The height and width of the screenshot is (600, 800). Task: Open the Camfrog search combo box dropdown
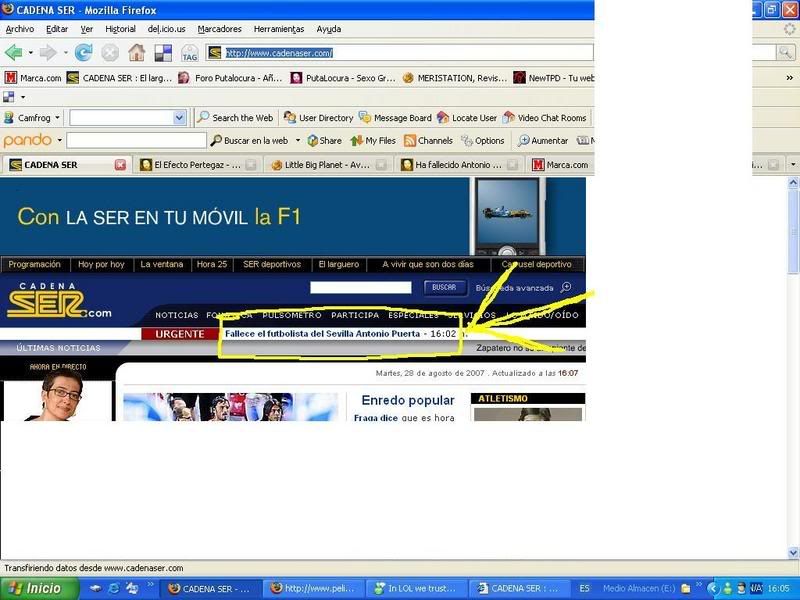pos(179,118)
